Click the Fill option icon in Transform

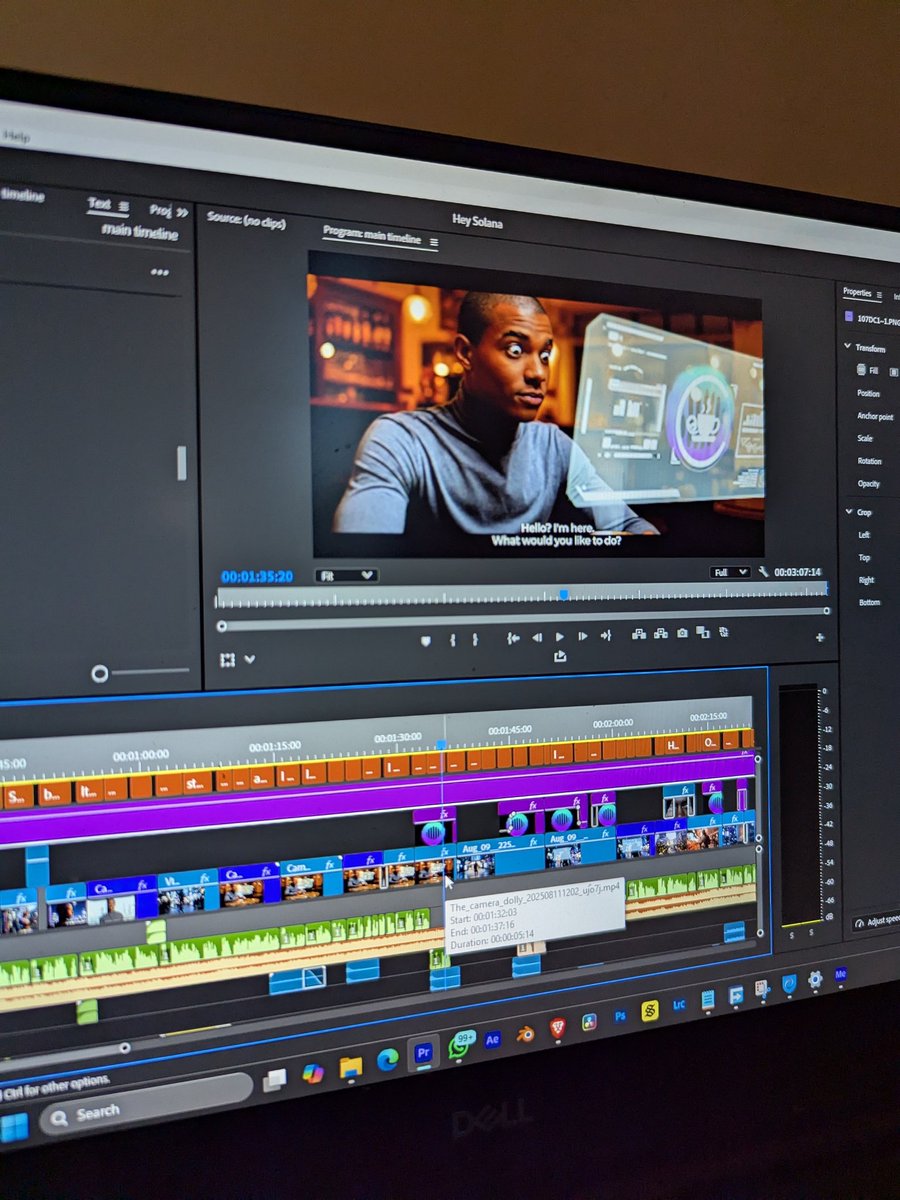(861, 370)
